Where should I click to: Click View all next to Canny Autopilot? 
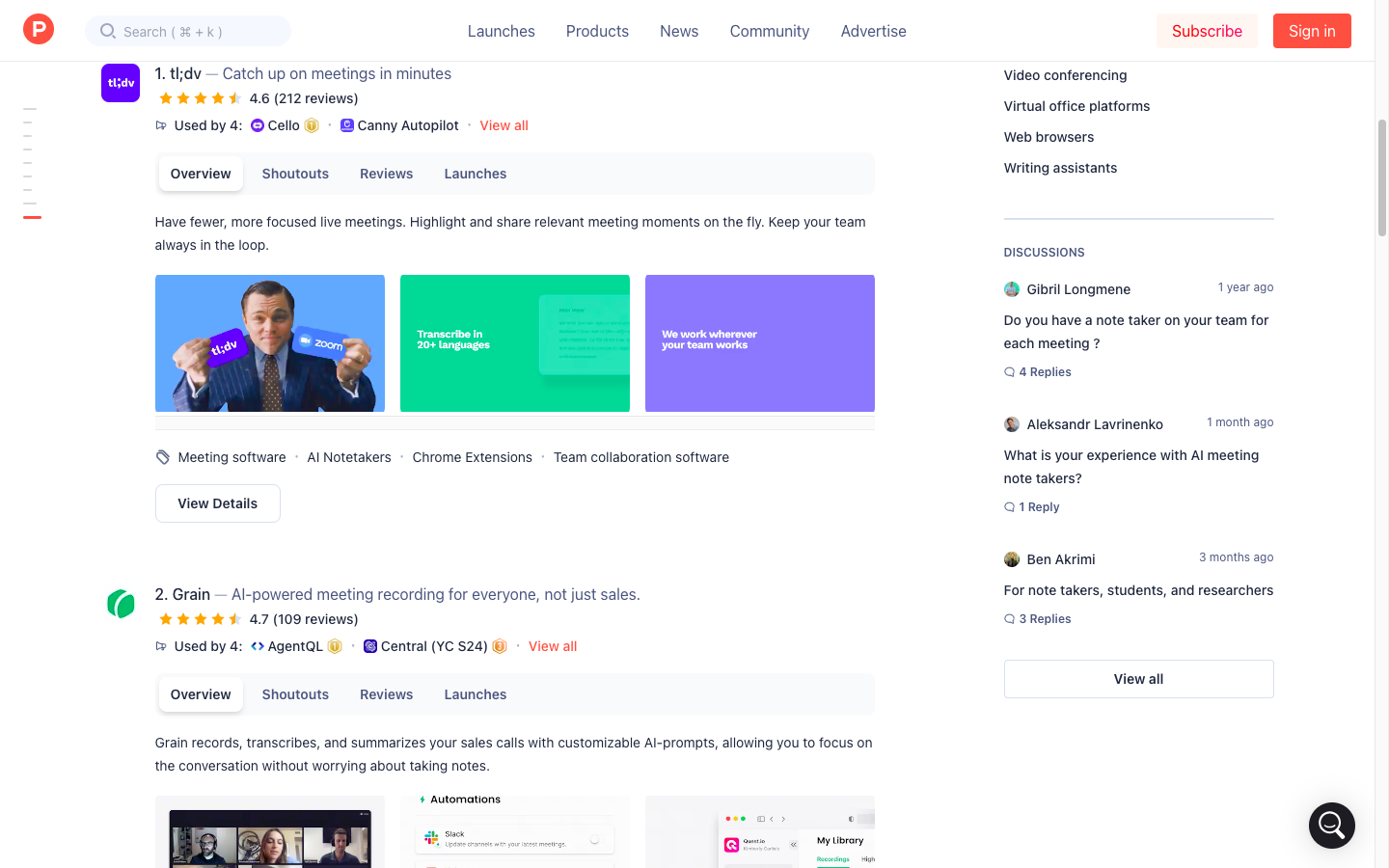(504, 125)
